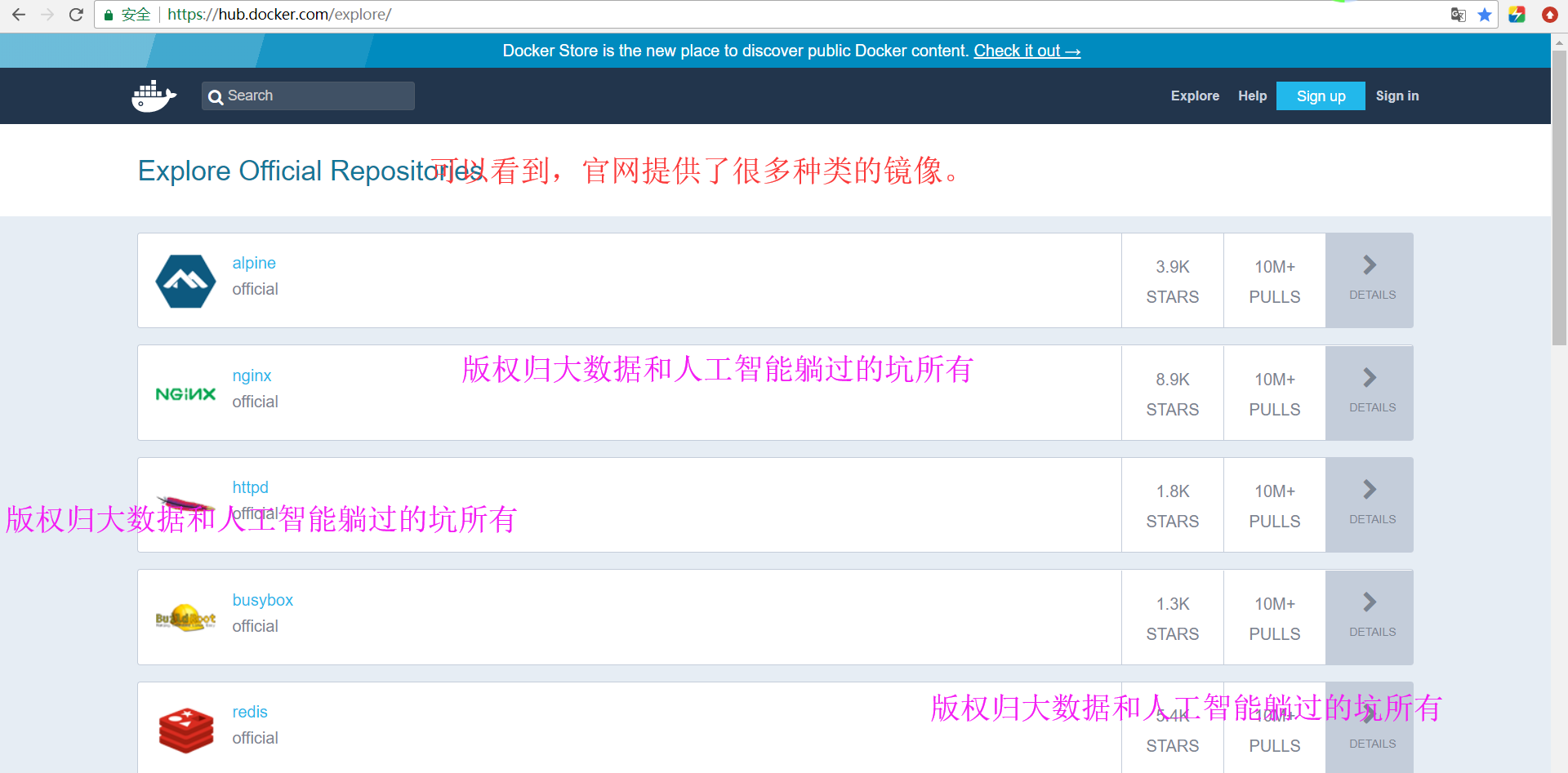Click the 'official' label under redis
Screen dimensions: 1568x773
[x=255, y=738]
